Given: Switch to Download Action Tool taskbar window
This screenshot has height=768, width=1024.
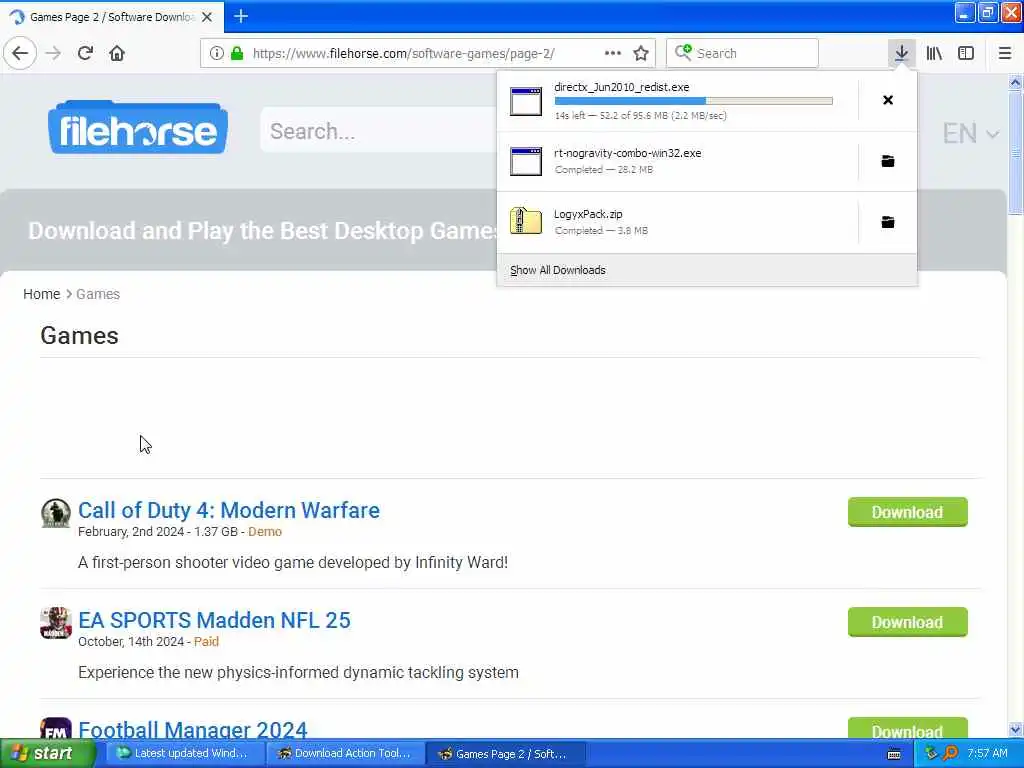Looking at the screenshot, I should 345,753.
